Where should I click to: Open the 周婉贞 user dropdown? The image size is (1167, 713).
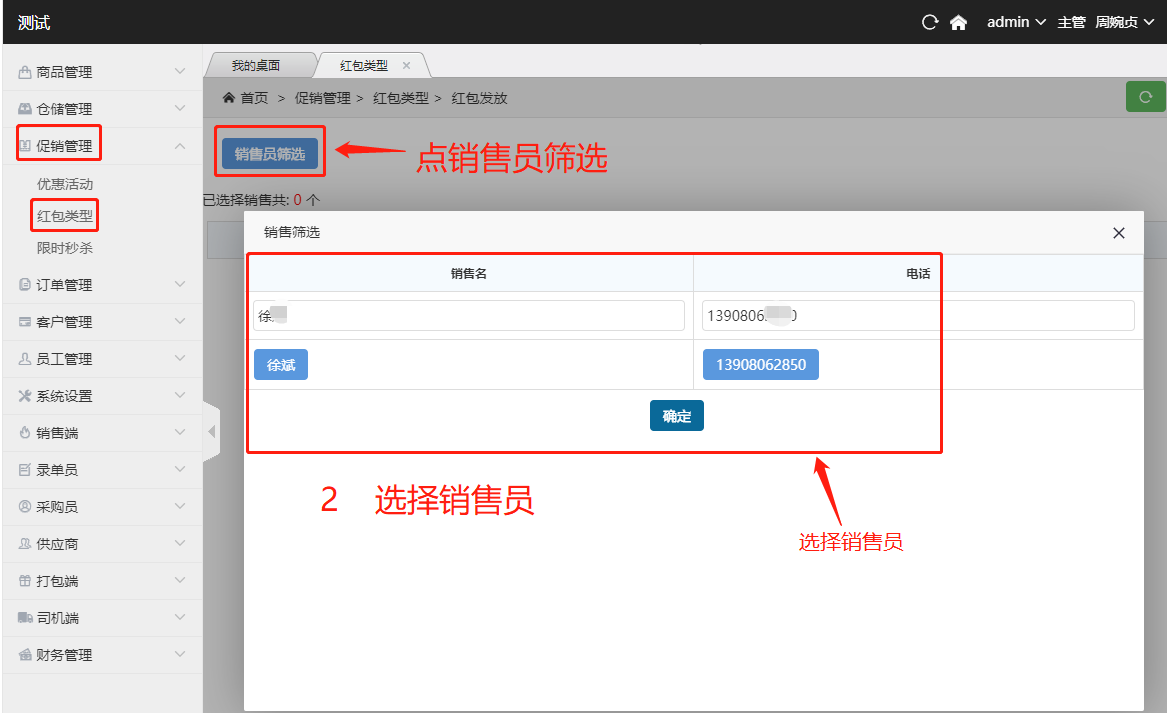click(1122, 22)
